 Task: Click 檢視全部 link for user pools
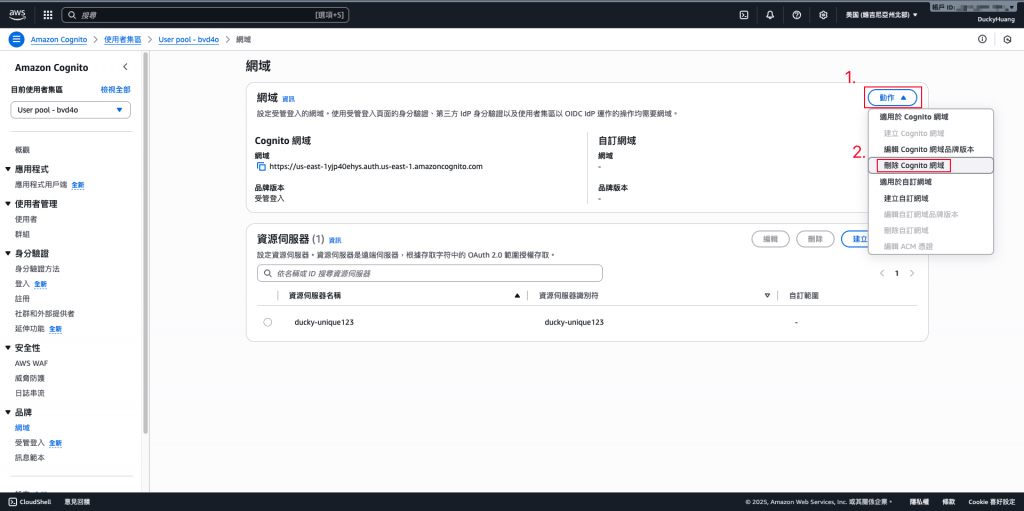coord(115,90)
